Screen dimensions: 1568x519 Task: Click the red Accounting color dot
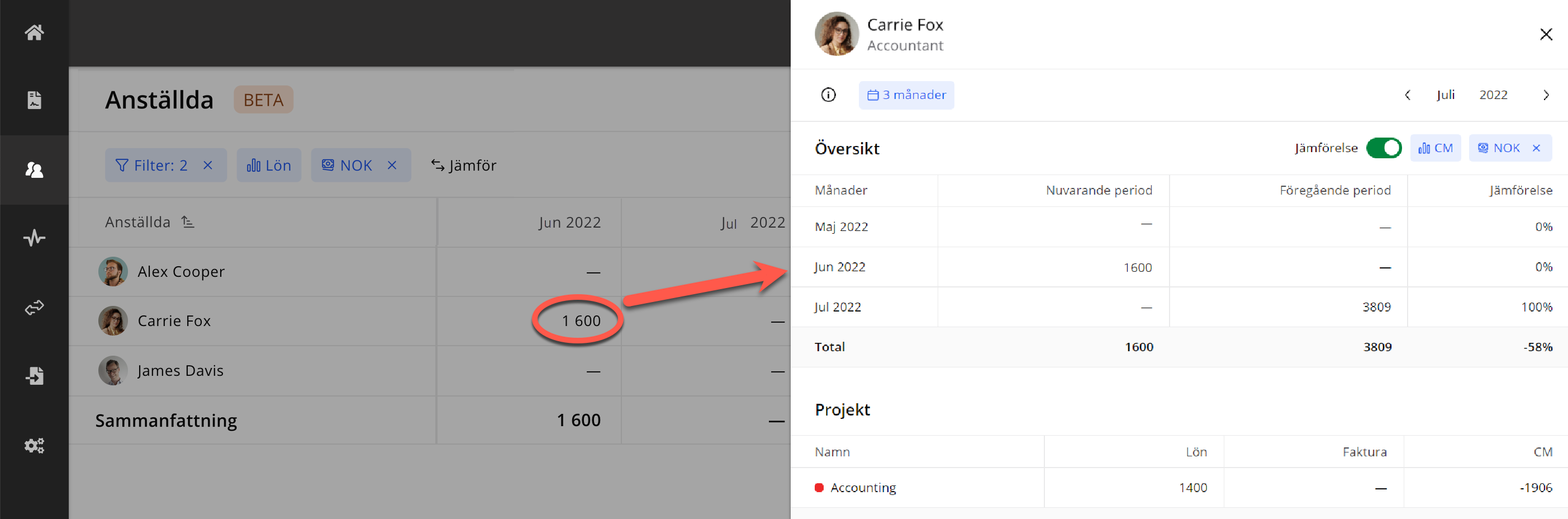(819, 487)
